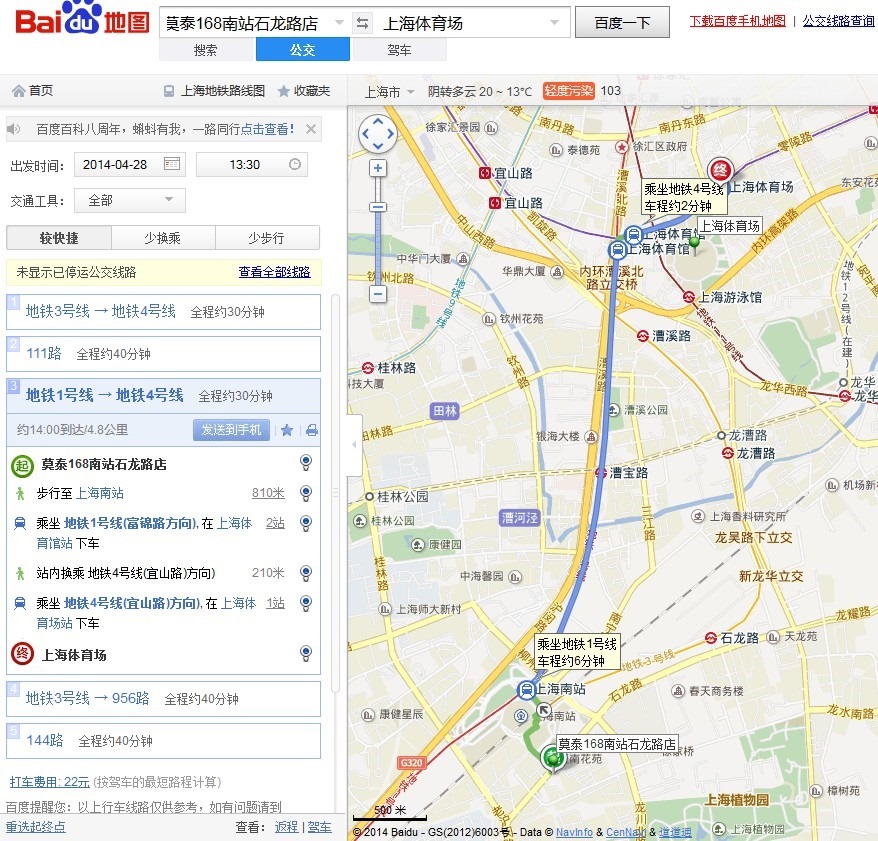Close the Baidu Baike anniversary notice
Screen dimensions: 878x841
(x=311, y=129)
